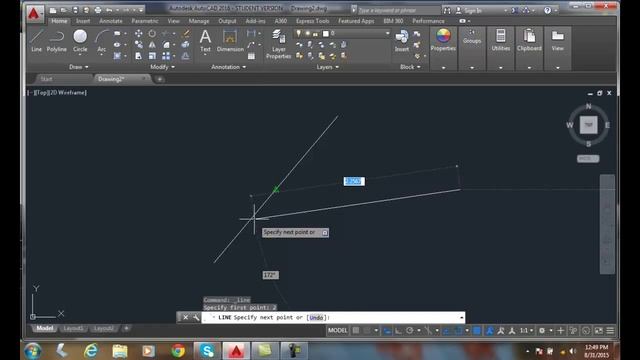Click the Rotate tool in Modify panel
Viewport: 640px width, 360px height.
[152, 33]
